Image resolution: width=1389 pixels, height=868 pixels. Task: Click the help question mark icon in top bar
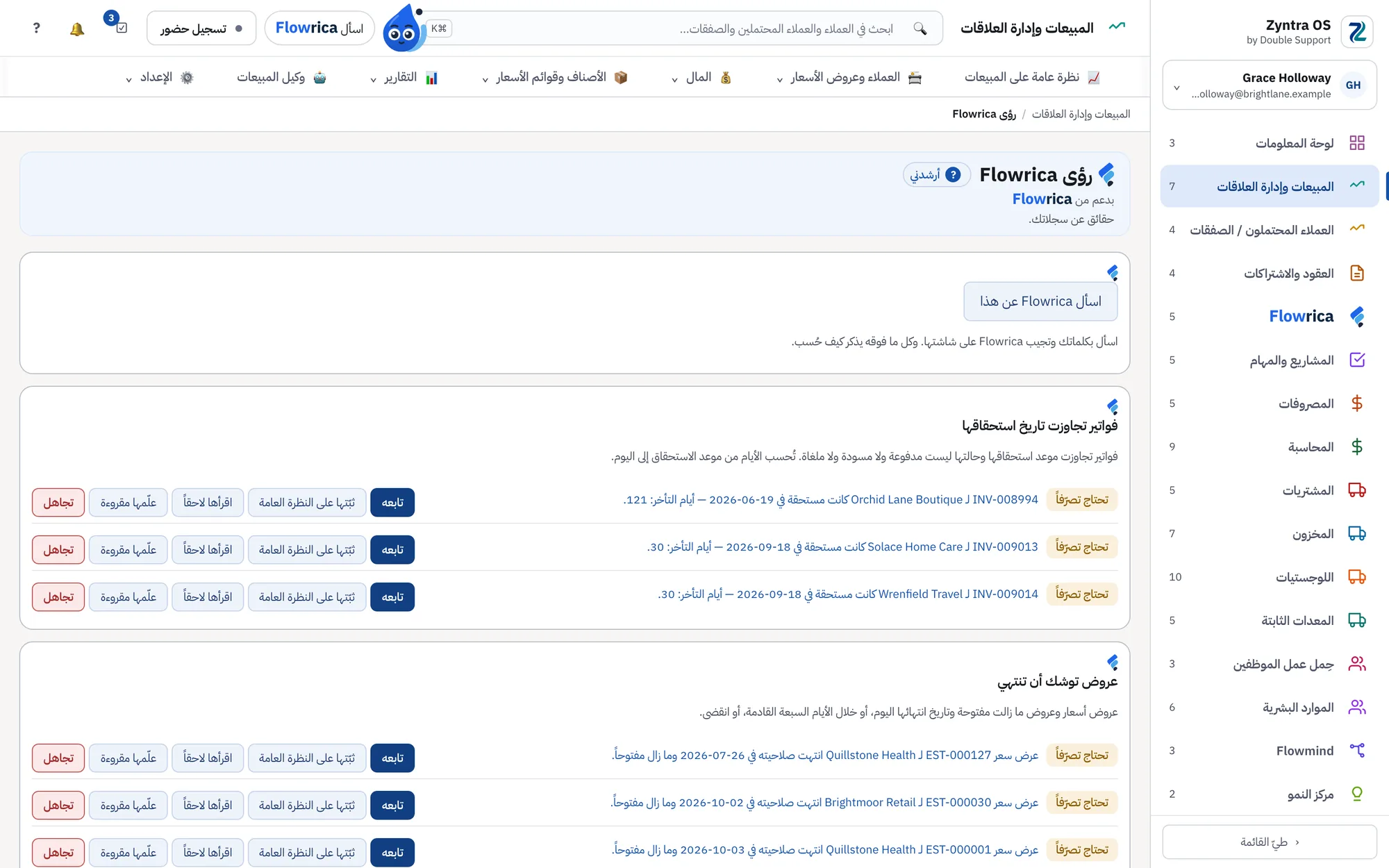[x=37, y=28]
